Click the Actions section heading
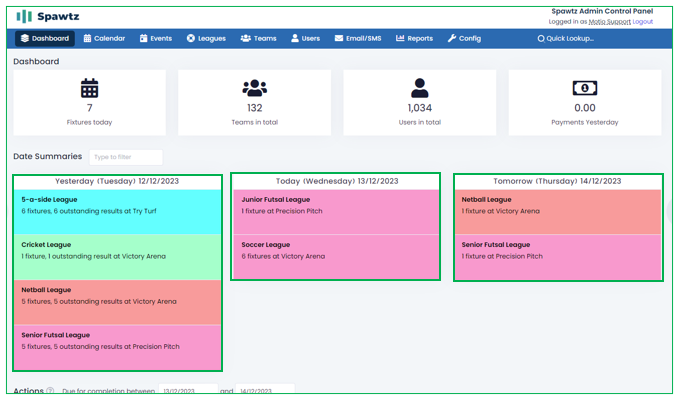This screenshot has height=399, width=680. pos(29,391)
